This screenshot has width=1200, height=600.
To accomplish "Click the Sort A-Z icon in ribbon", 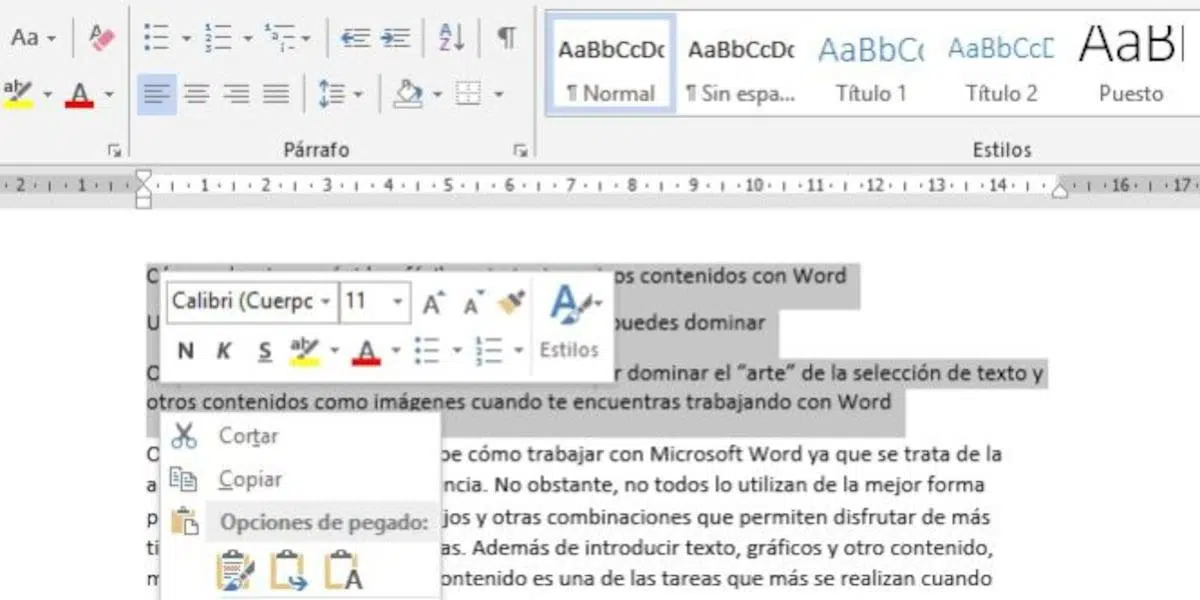I will click(451, 38).
